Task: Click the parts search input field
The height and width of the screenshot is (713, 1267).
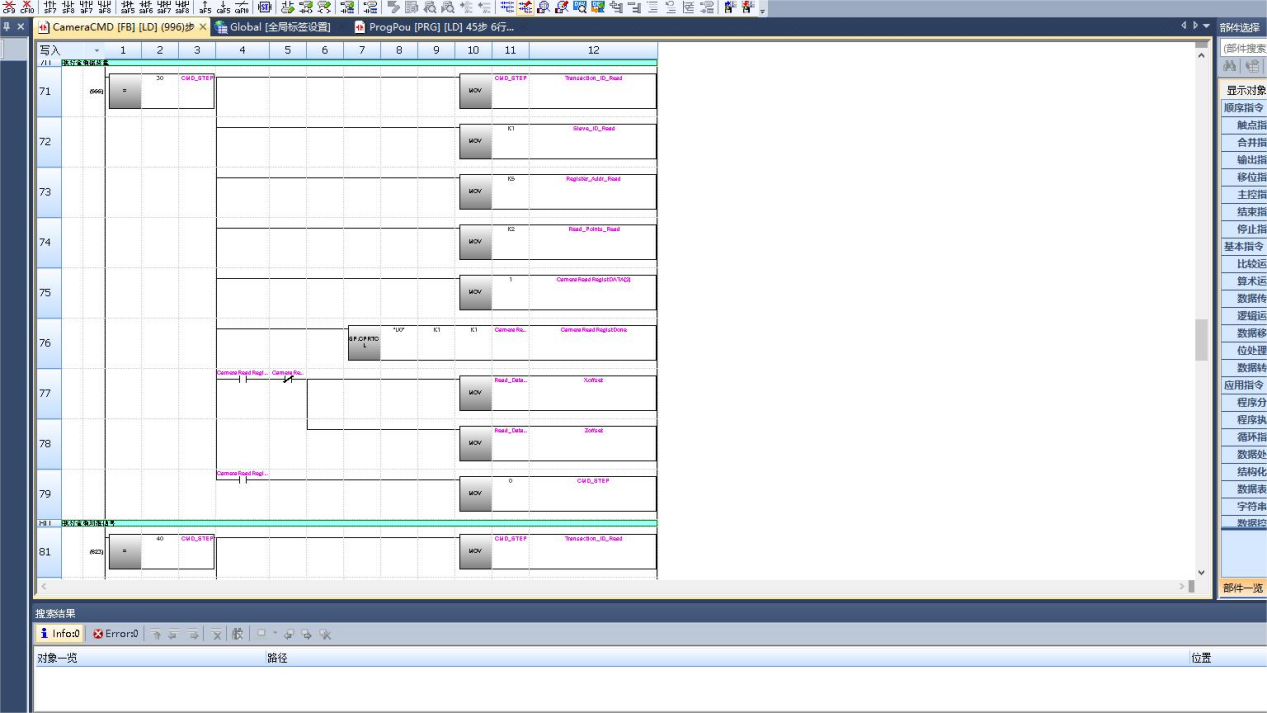Action: click(x=1243, y=47)
